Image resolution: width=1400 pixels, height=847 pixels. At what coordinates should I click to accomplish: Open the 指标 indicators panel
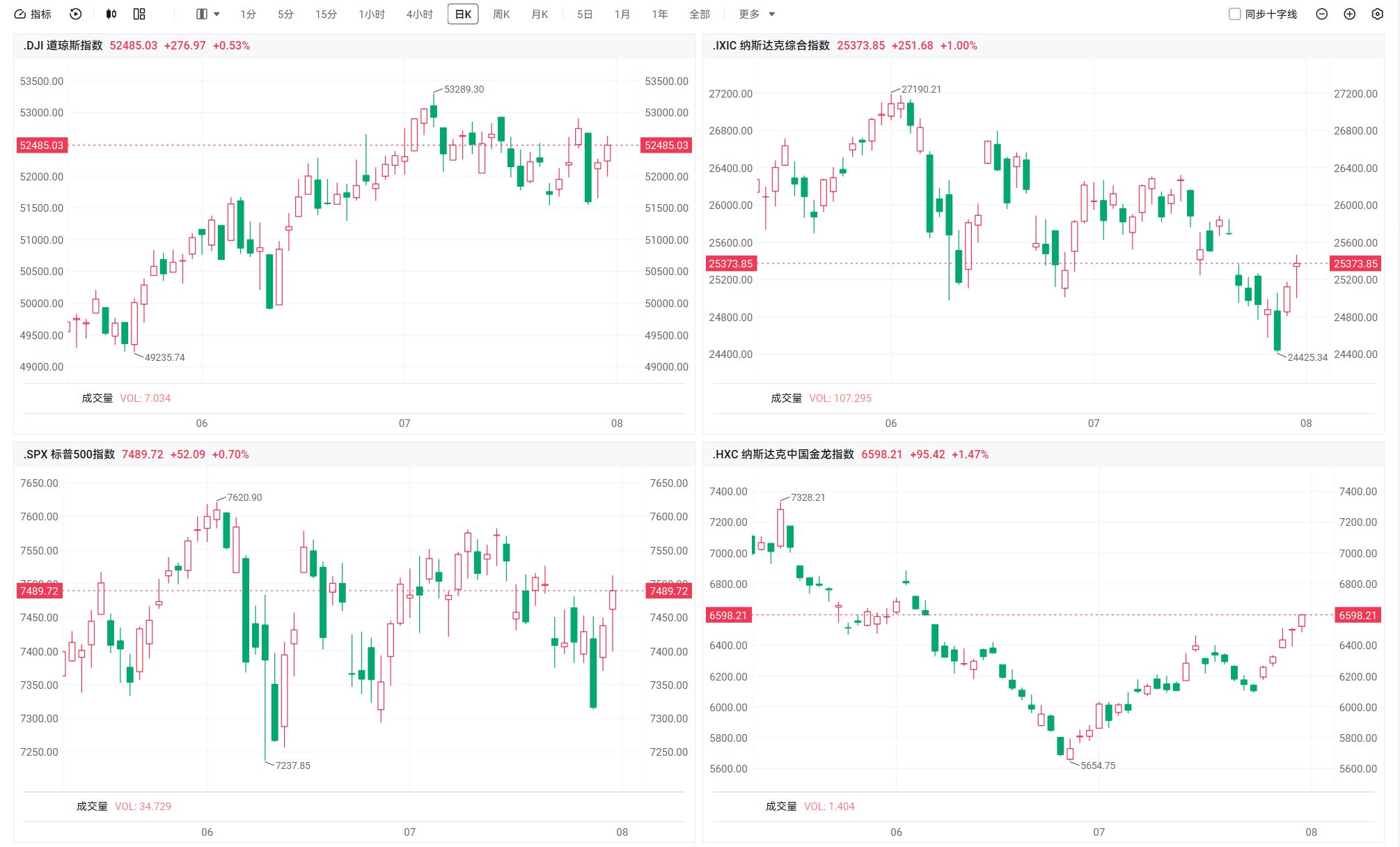coord(32,14)
